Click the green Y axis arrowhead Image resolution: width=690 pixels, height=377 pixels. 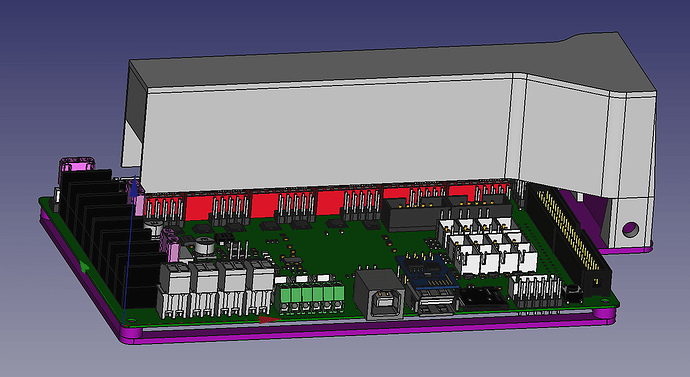click(x=84, y=266)
